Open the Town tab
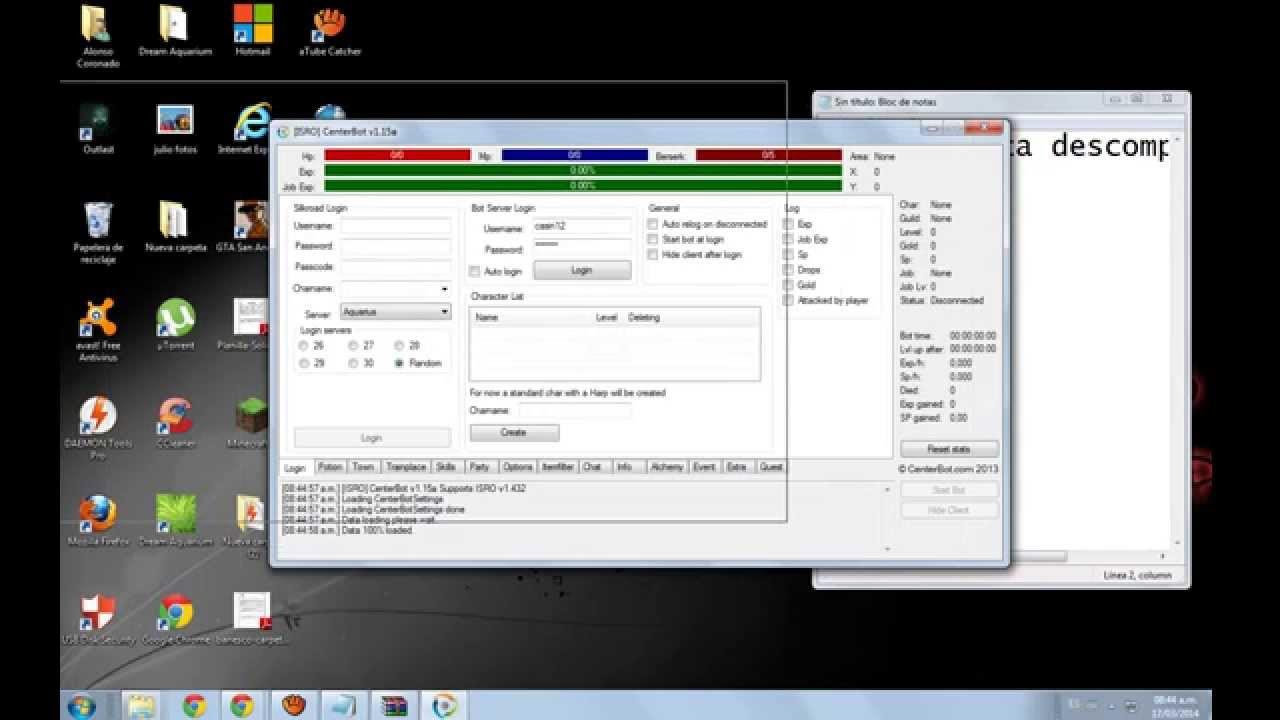Image resolution: width=1280 pixels, height=720 pixels. tap(363, 467)
